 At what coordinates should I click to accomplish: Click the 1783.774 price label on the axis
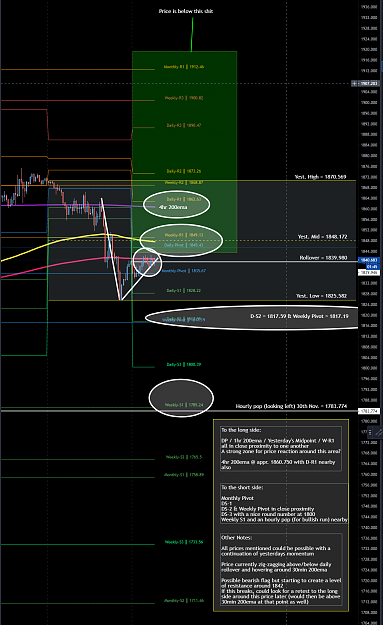tap(369, 411)
